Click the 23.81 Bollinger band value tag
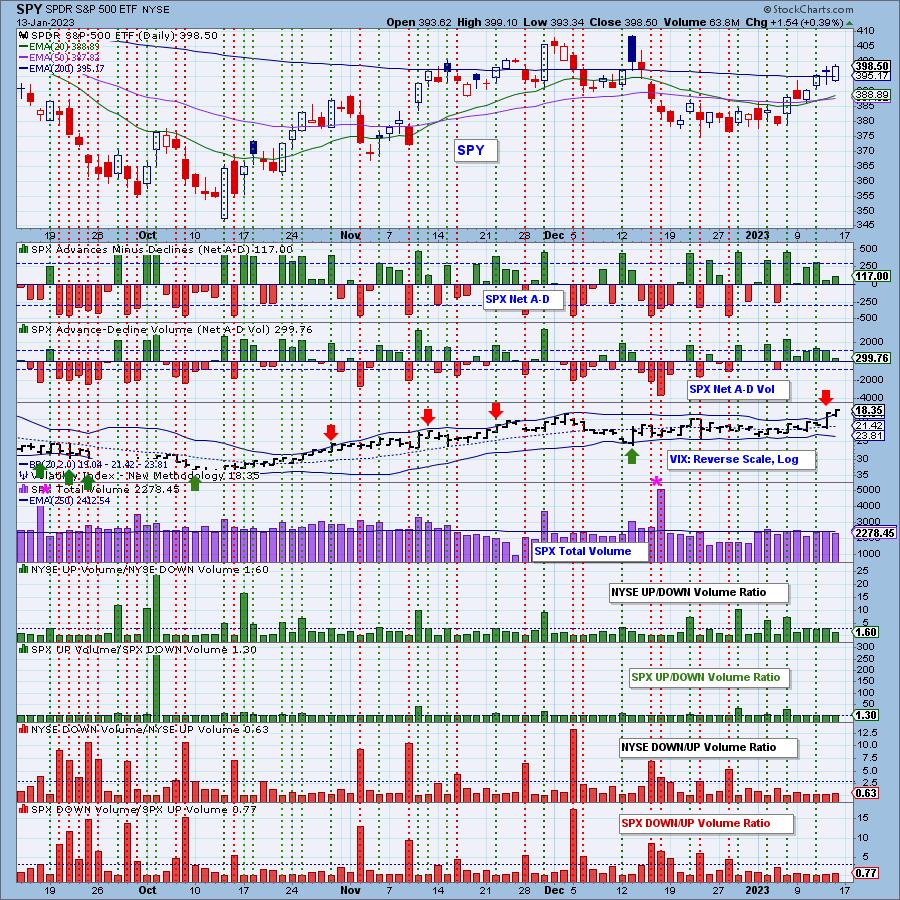Image resolution: width=900 pixels, height=900 pixels. tap(871, 436)
